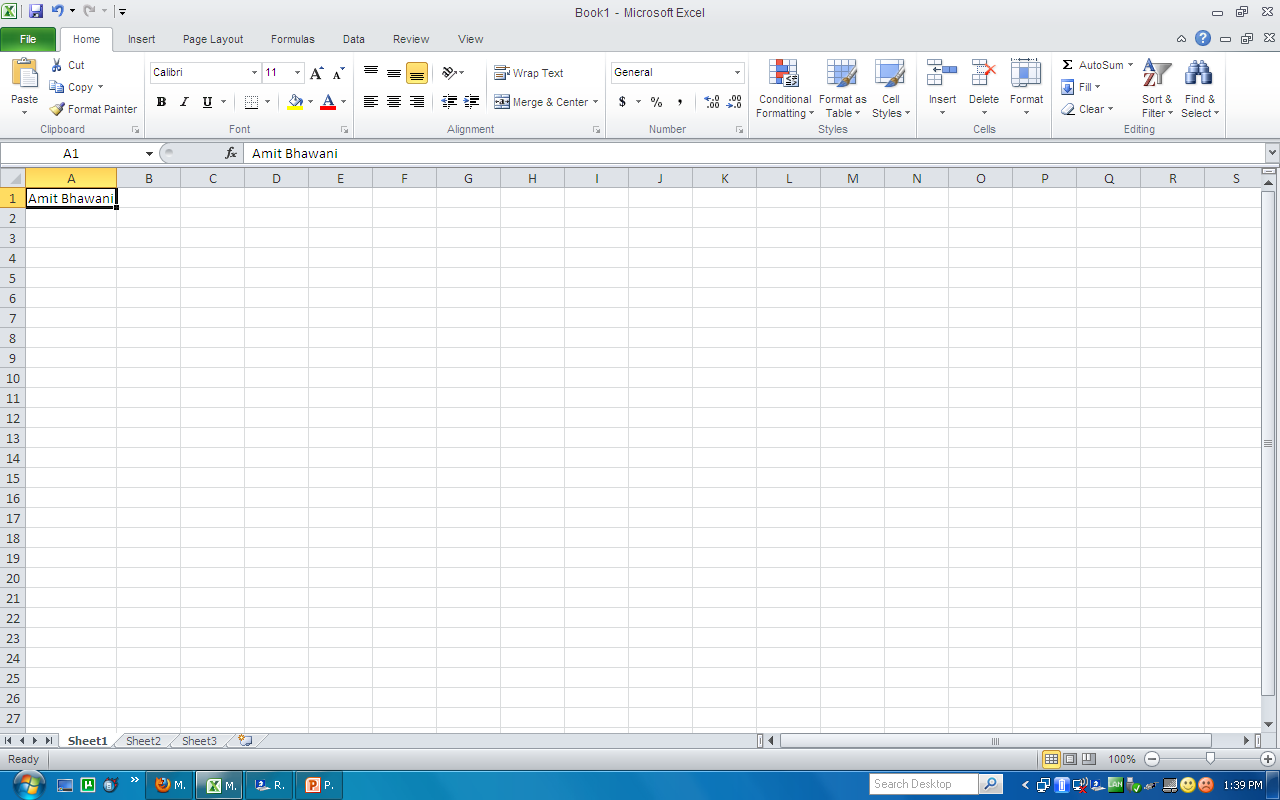Apply center alignment to the text

click(393, 101)
